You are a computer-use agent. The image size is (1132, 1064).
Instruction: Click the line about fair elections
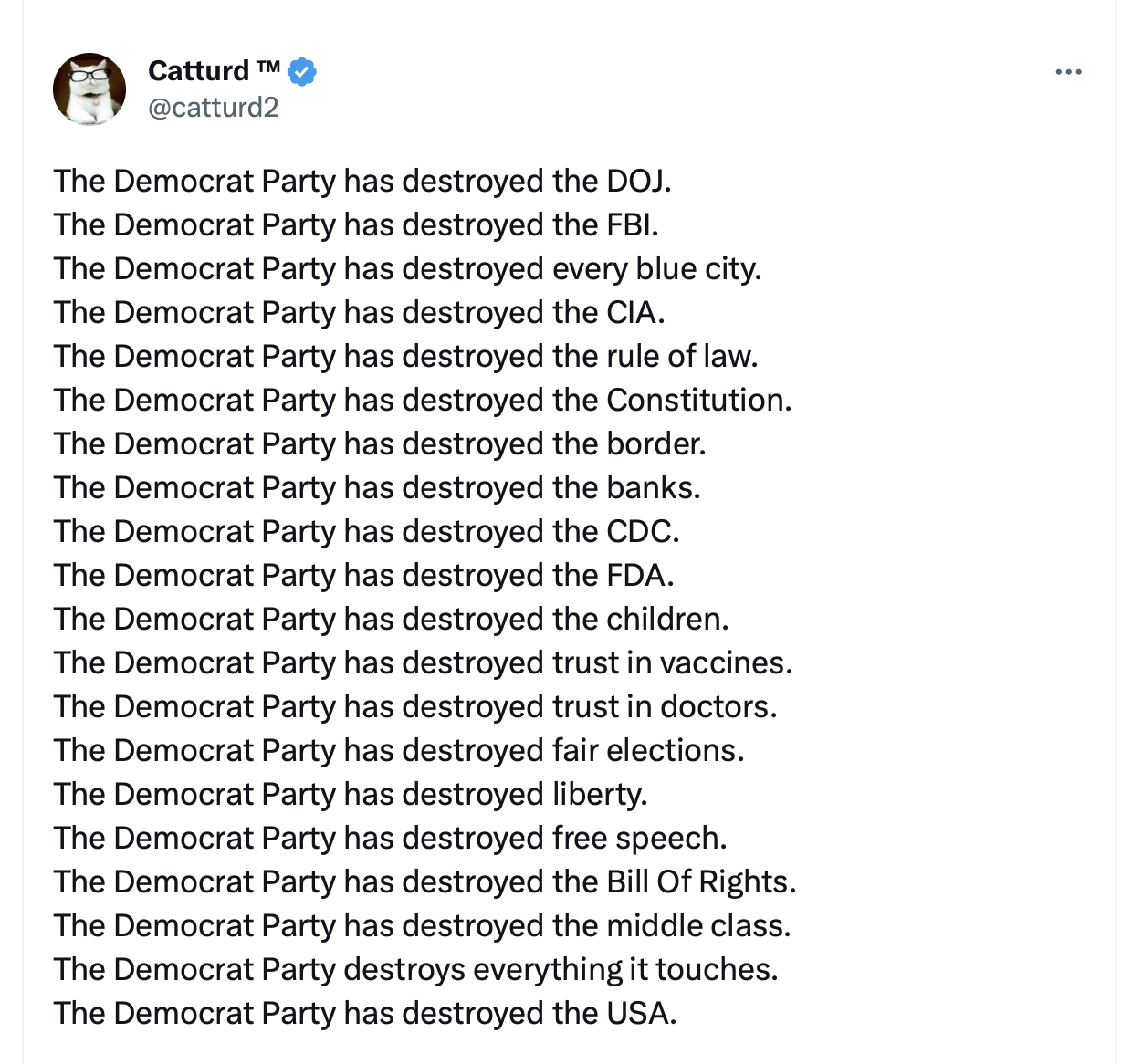399,750
